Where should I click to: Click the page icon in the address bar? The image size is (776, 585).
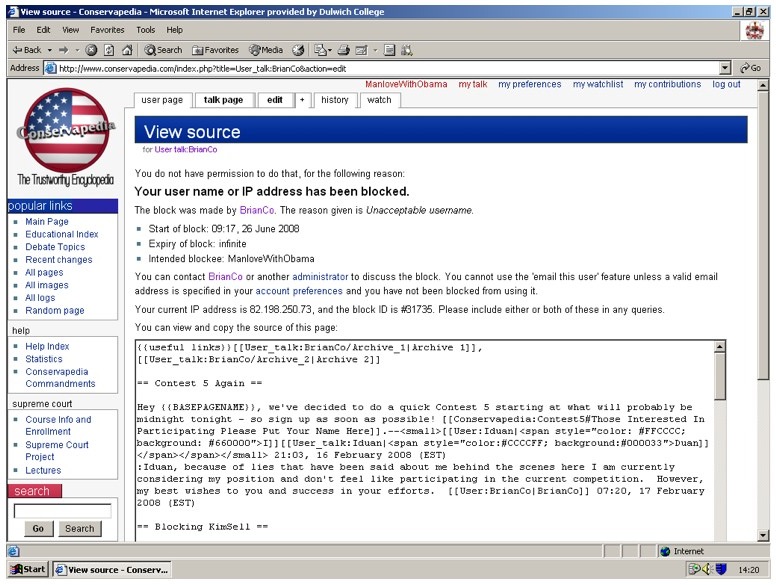50,68
